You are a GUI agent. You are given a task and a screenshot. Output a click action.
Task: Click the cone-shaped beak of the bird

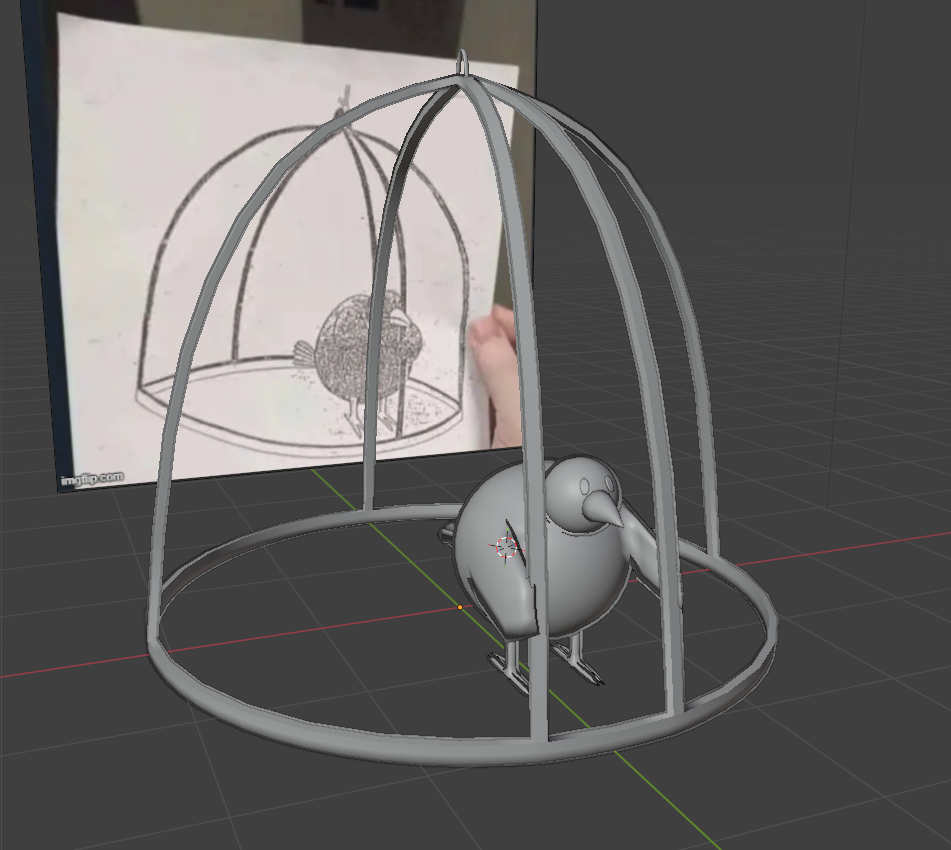pyautogui.click(x=603, y=507)
